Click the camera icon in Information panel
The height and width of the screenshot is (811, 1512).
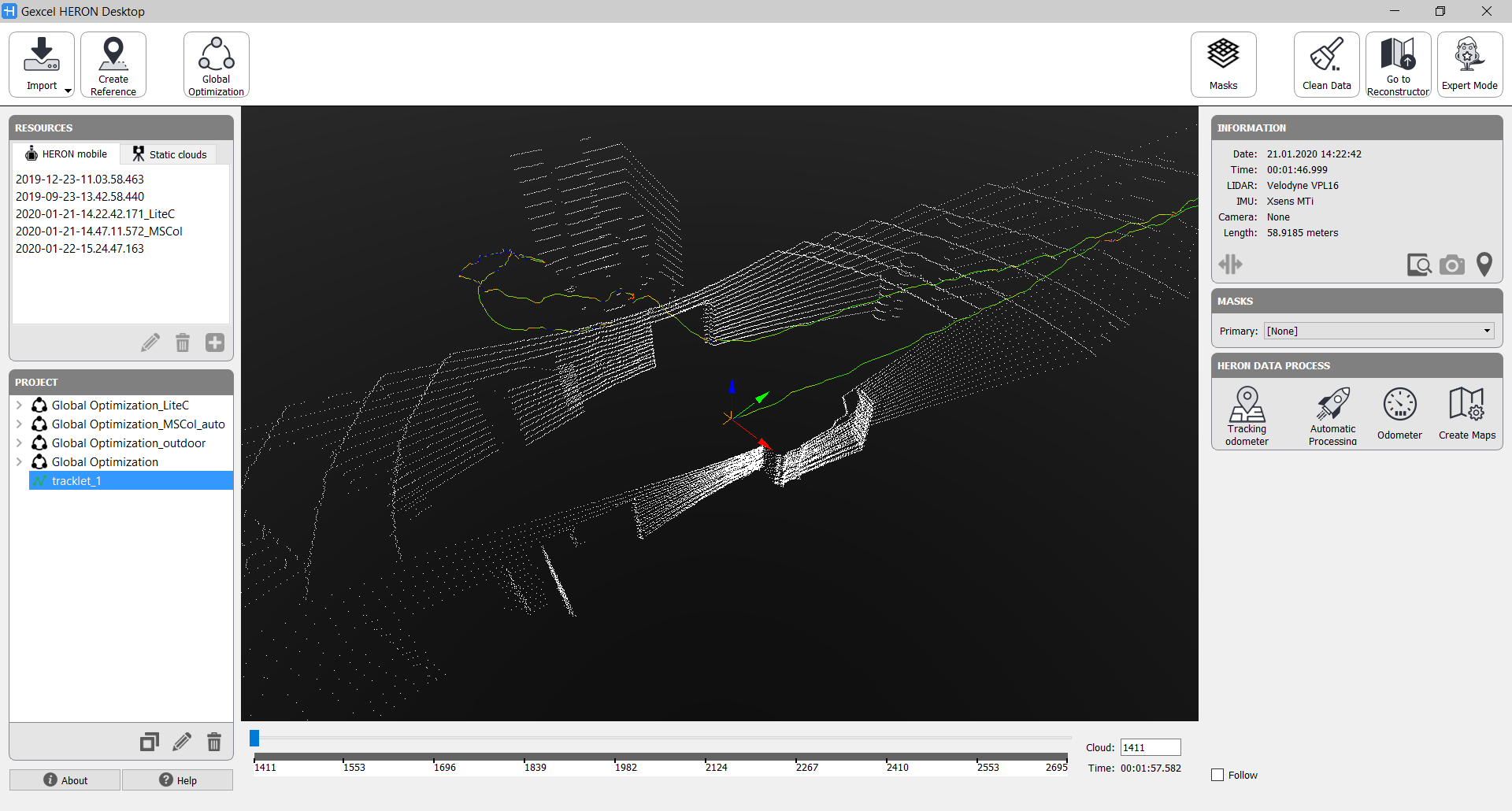[x=1452, y=265]
